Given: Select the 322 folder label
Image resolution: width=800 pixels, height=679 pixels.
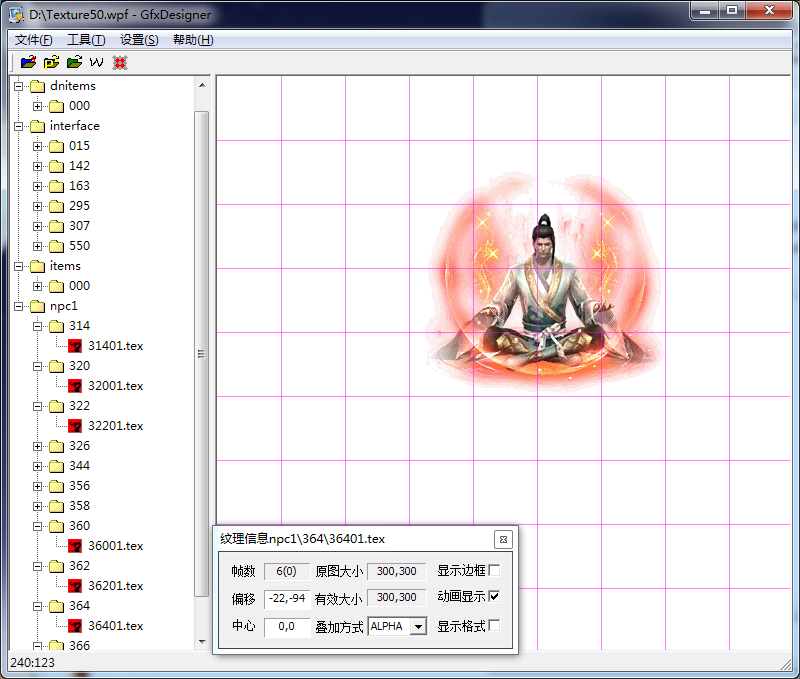Looking at the screenshot, I should pos(79,406).
